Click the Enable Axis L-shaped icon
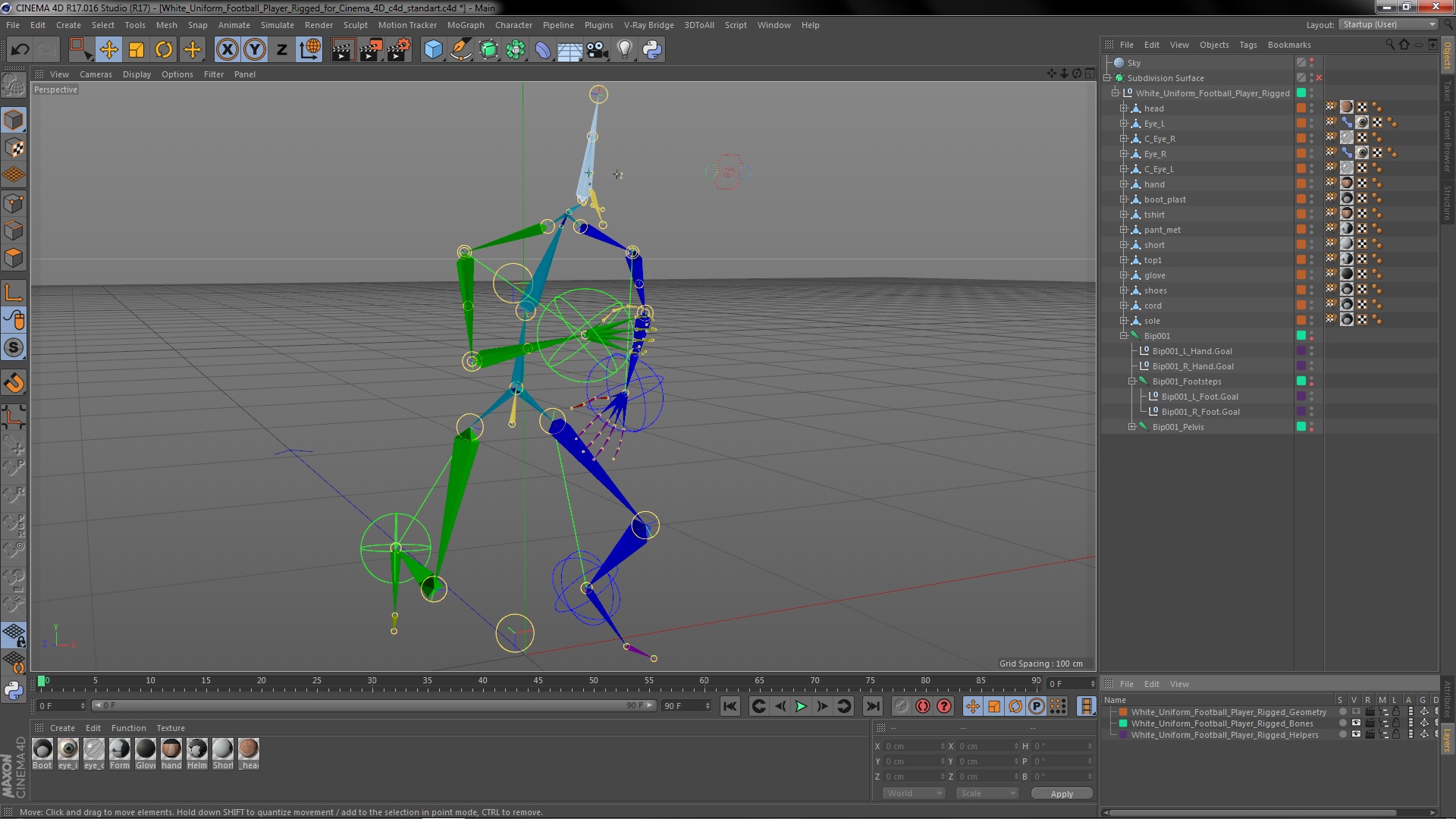 [x=14, y=293]
